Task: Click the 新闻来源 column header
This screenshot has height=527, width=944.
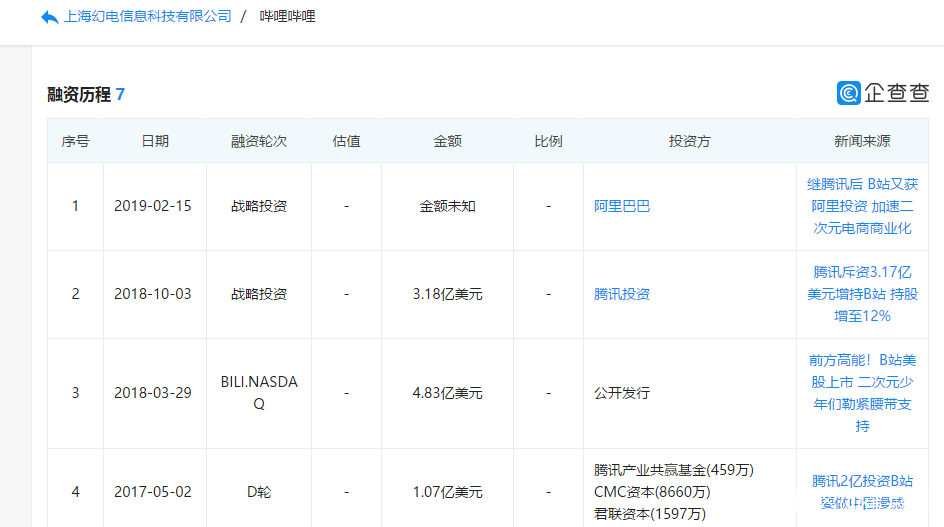Action: (862, 141)
